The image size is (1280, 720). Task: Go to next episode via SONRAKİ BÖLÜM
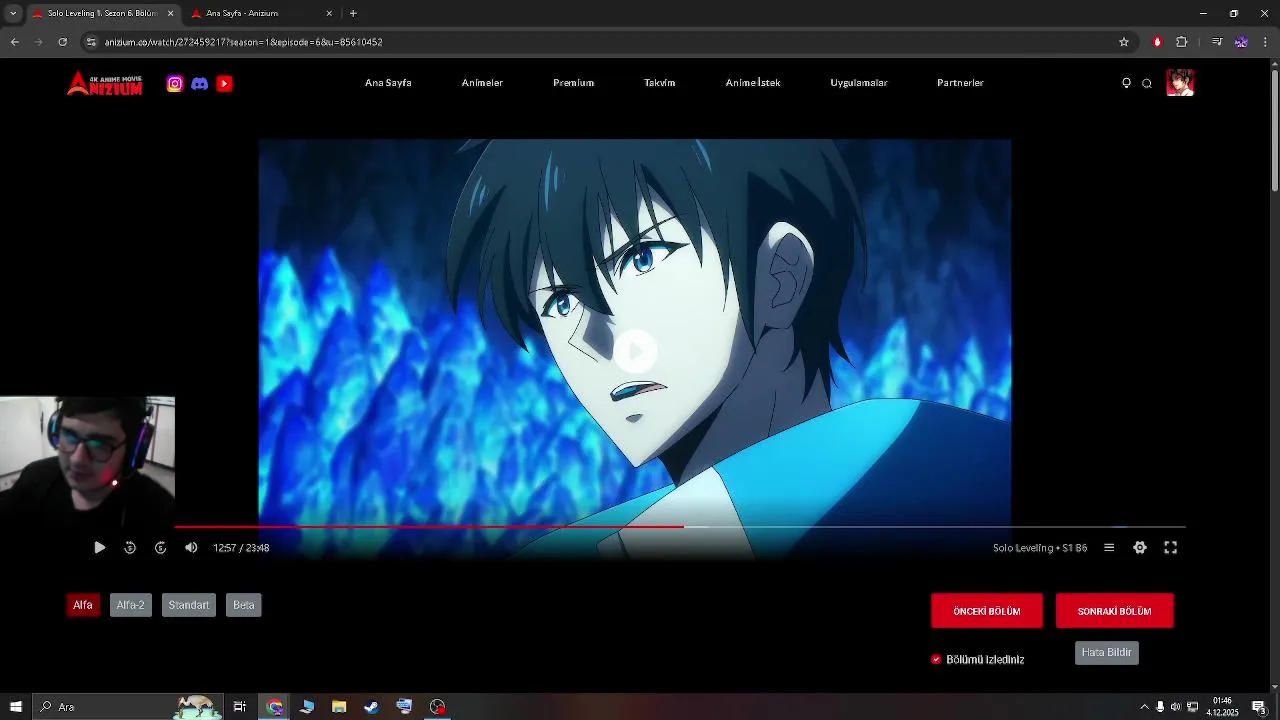1115,611
